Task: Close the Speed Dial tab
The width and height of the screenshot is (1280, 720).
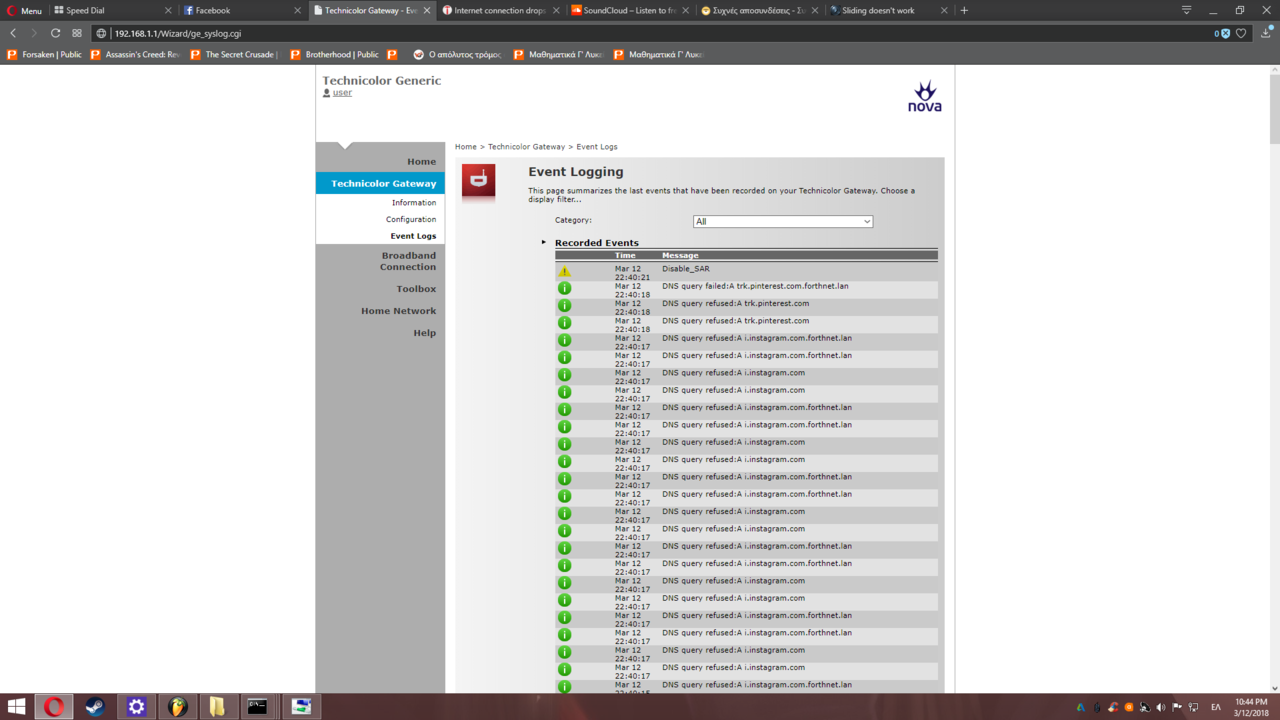Action: pos(167,11)
